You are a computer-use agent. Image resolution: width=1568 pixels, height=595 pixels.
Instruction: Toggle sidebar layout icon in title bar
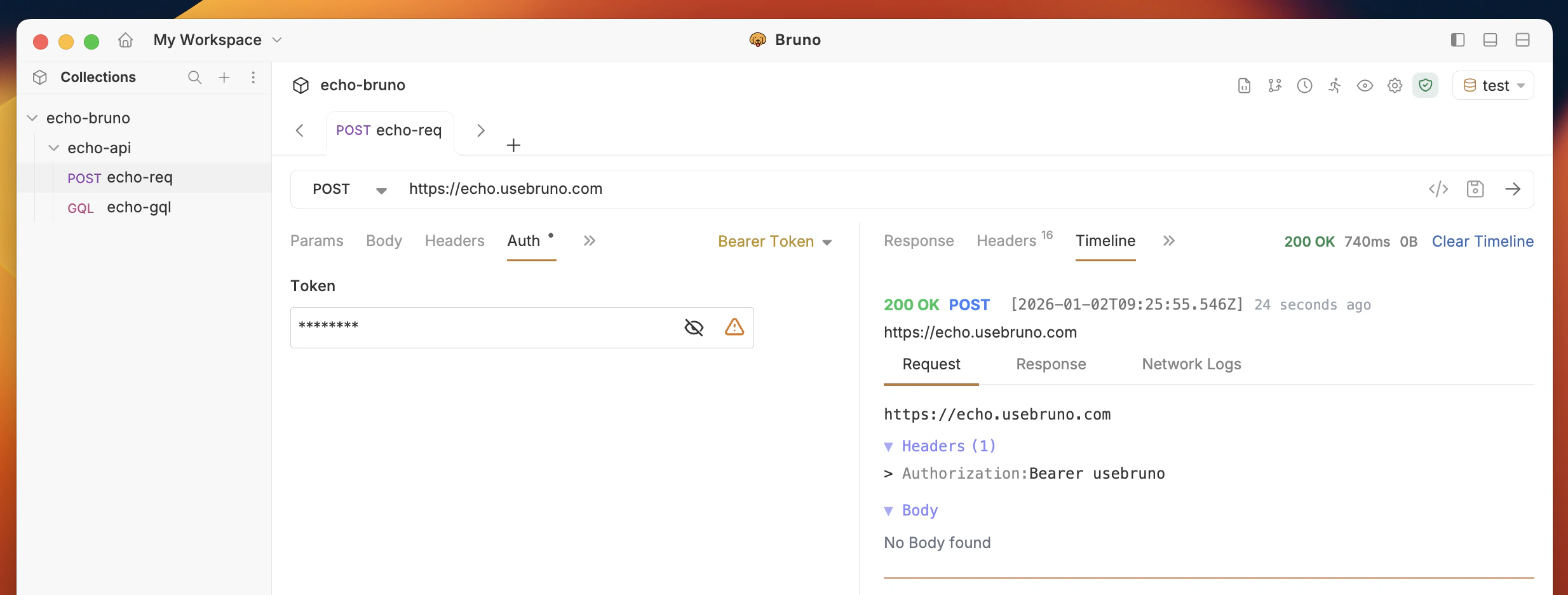(1458, 40)
